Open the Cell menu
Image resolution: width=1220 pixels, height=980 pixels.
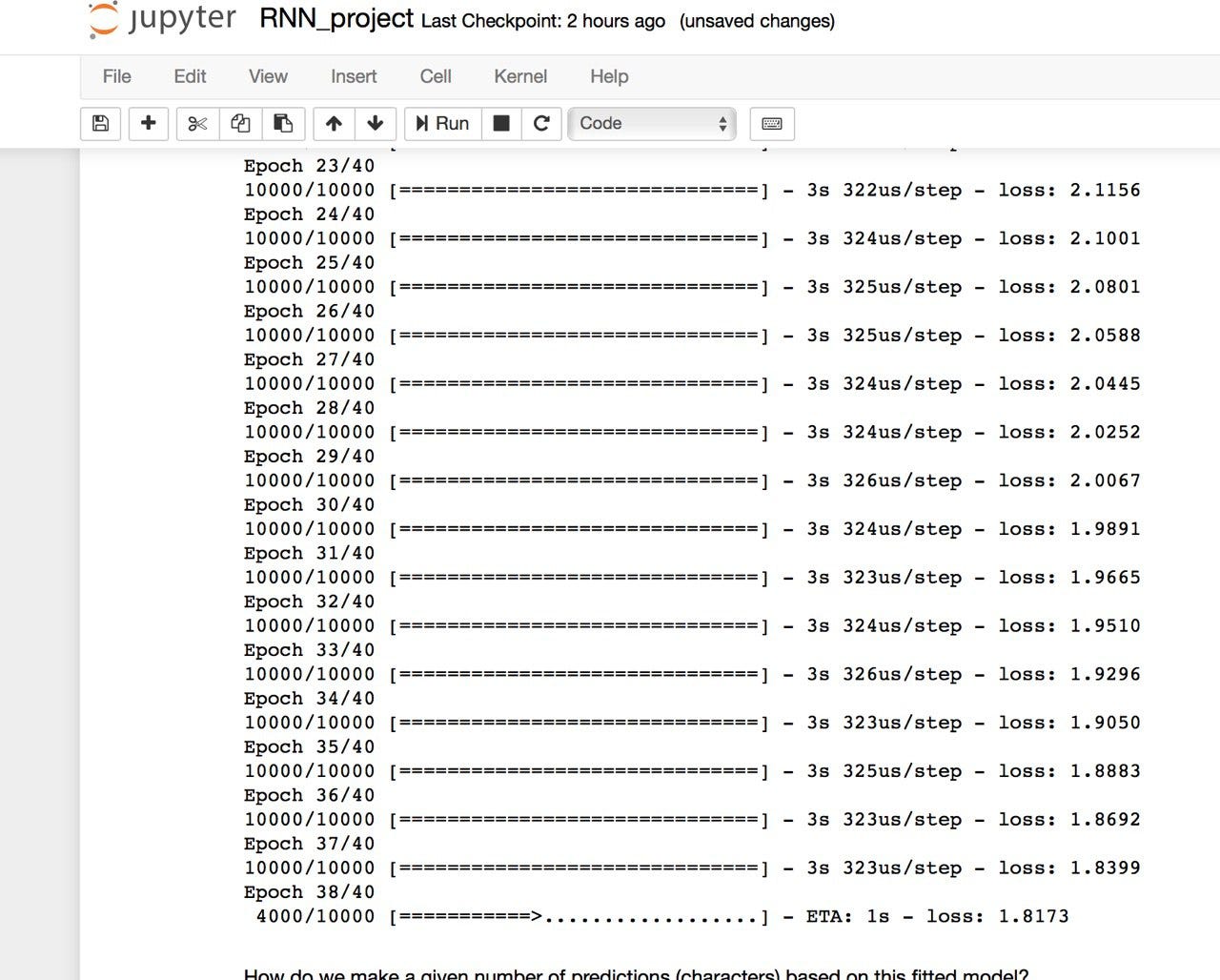click(436, 76)
